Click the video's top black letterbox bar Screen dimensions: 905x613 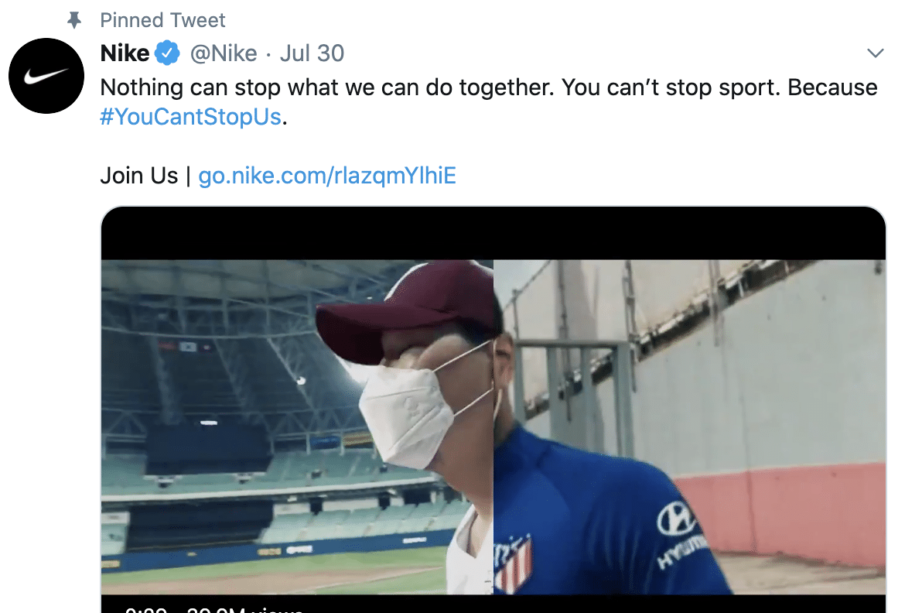point(493,234)
